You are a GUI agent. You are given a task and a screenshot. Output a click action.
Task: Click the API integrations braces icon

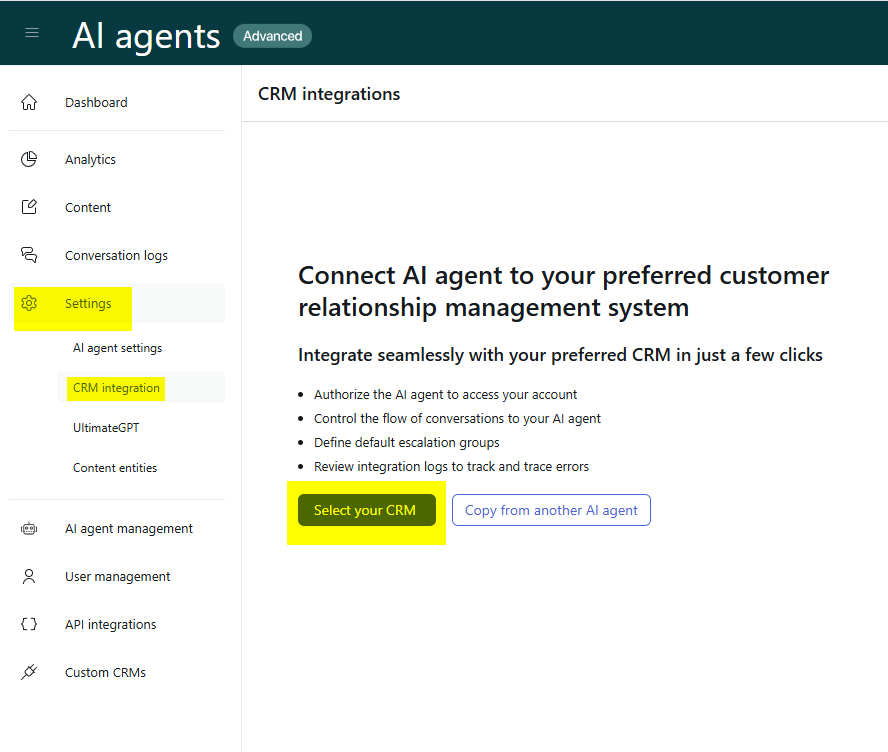(29, 625)
